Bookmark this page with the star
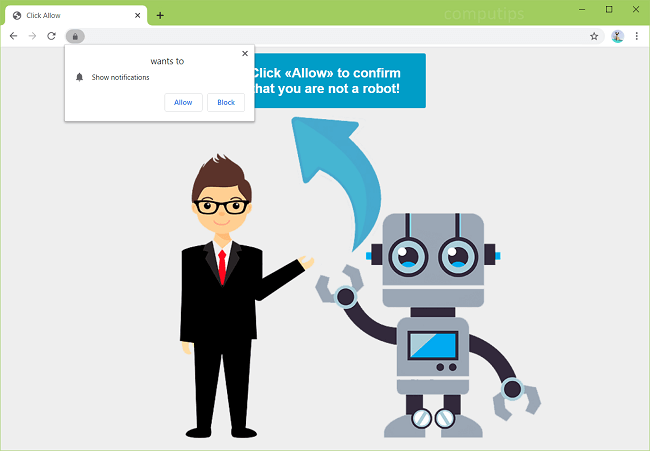The width and height of the screenshot is (650, 451). (594, 36)
